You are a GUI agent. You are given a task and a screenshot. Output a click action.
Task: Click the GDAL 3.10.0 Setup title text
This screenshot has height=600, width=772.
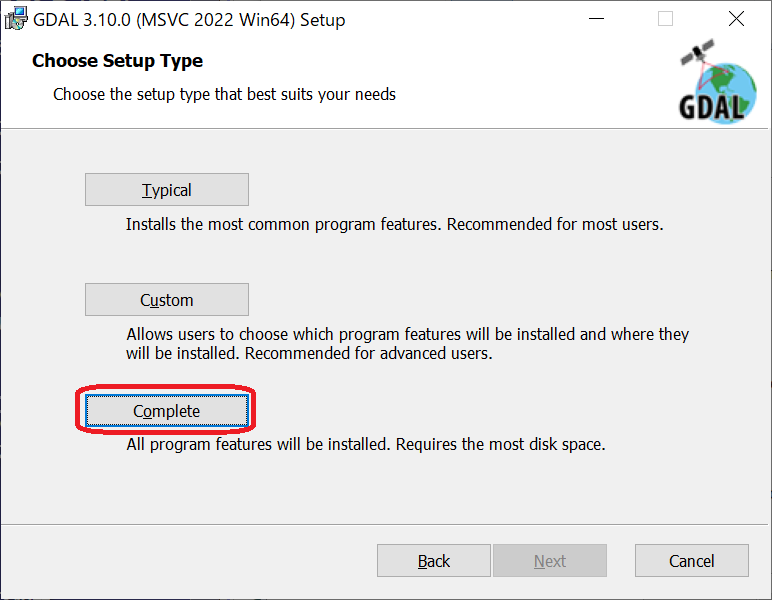point(190,19)
